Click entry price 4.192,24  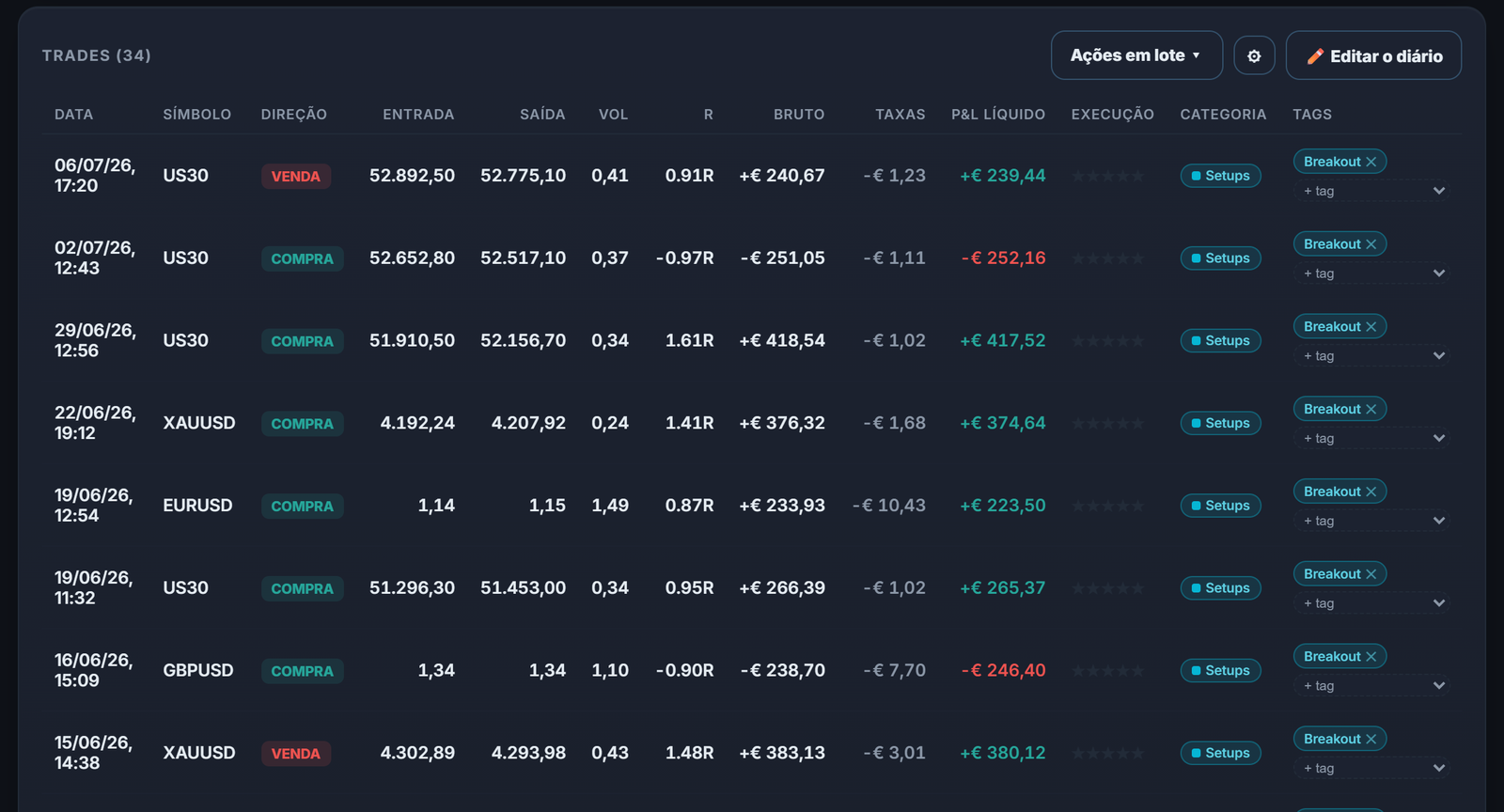click(417, 423)
